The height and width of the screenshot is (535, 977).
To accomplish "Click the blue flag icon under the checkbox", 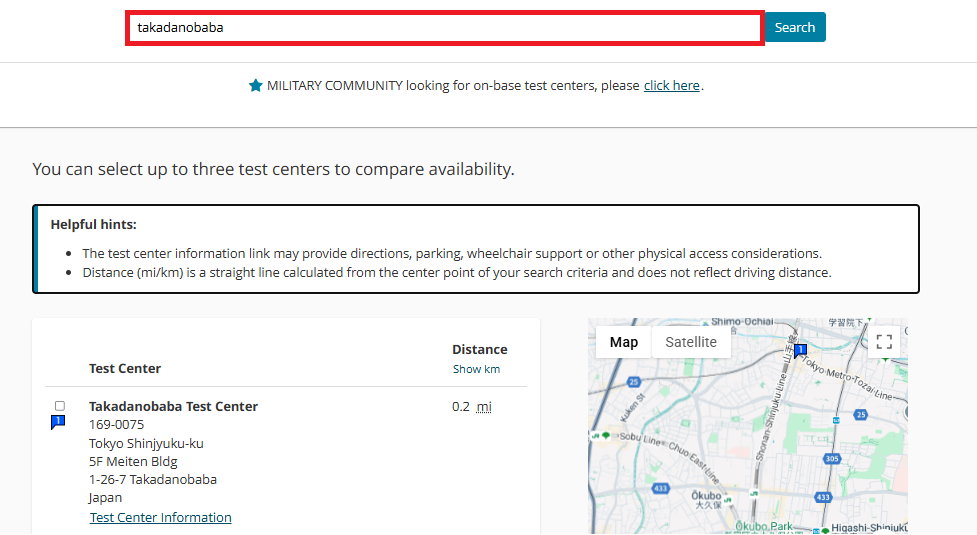I will 58,423.
